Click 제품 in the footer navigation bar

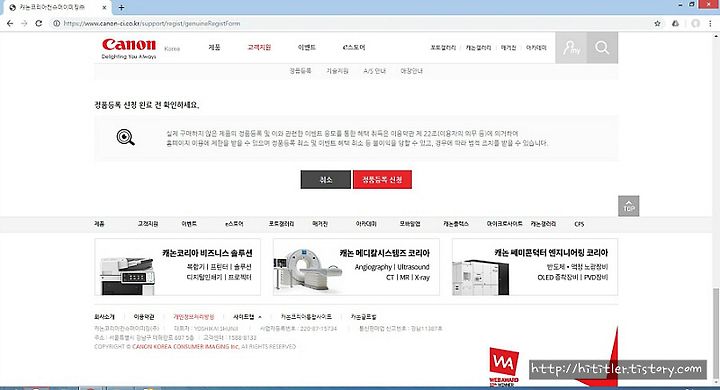(99, 224)
